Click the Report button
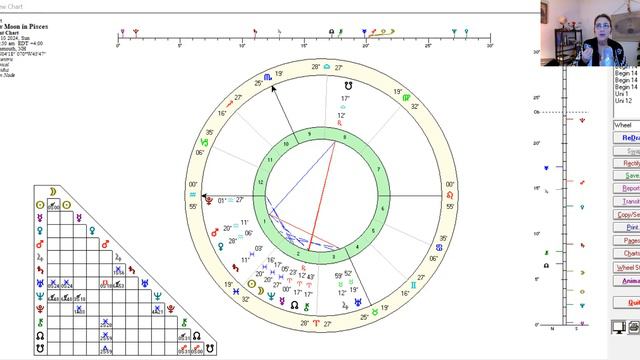640x360 pixels. tap(627, 188)
